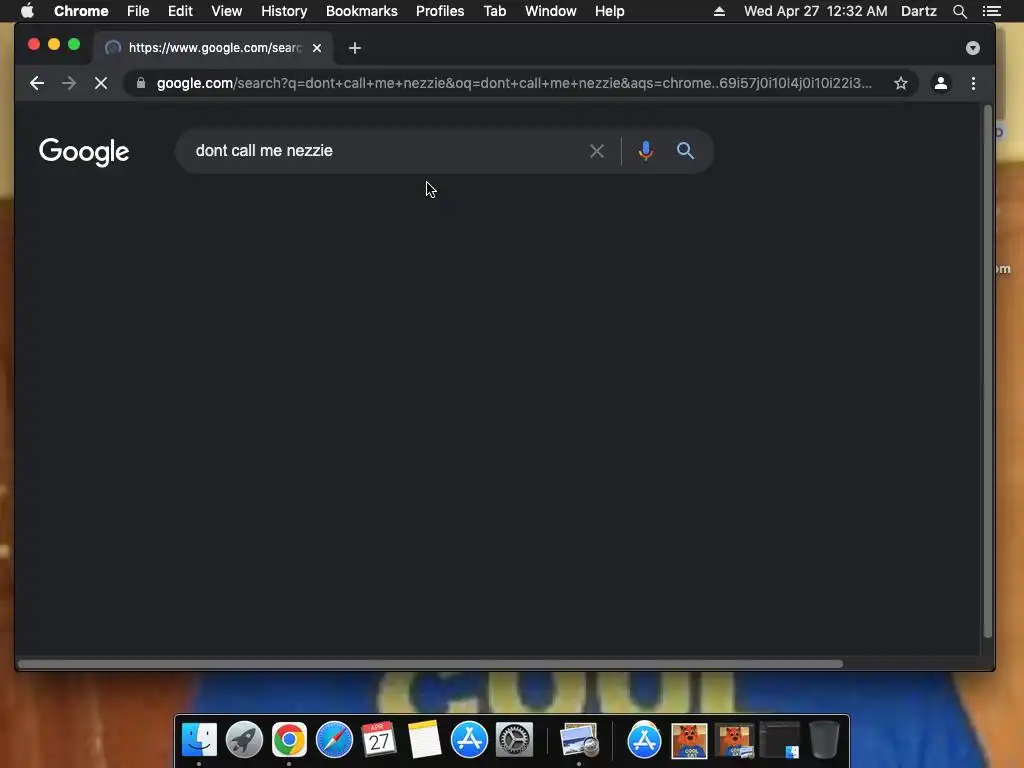
Task: Click the Chrome icon in the Dock
Action: coord(289,740)
